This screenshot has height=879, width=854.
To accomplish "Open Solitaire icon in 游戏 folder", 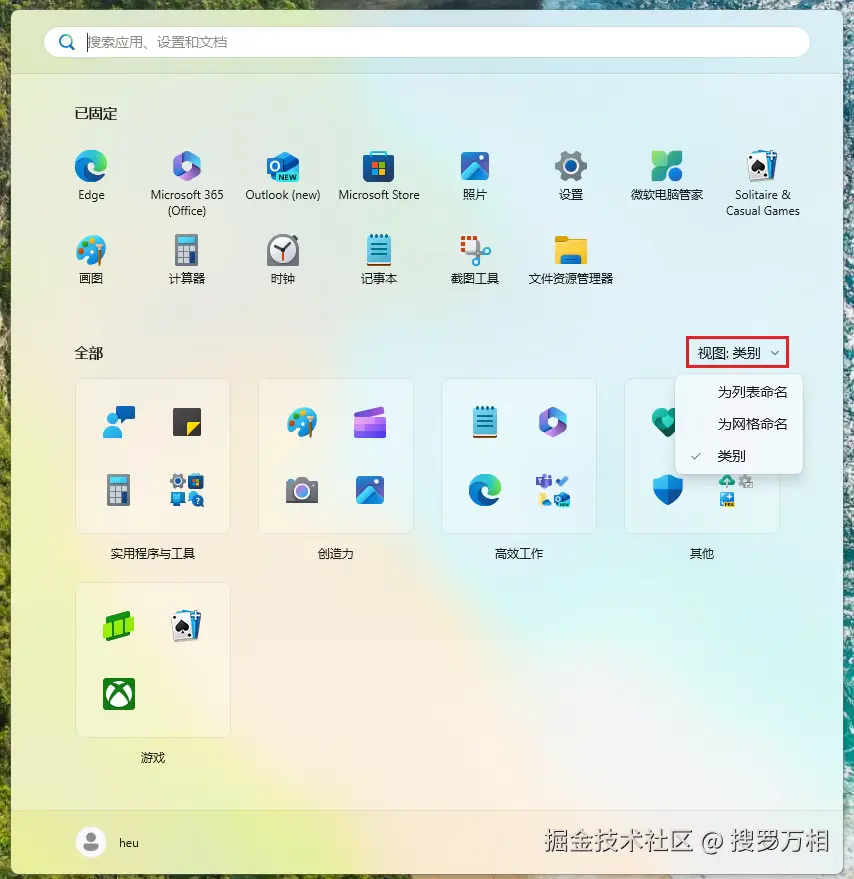I will [187, 626].
